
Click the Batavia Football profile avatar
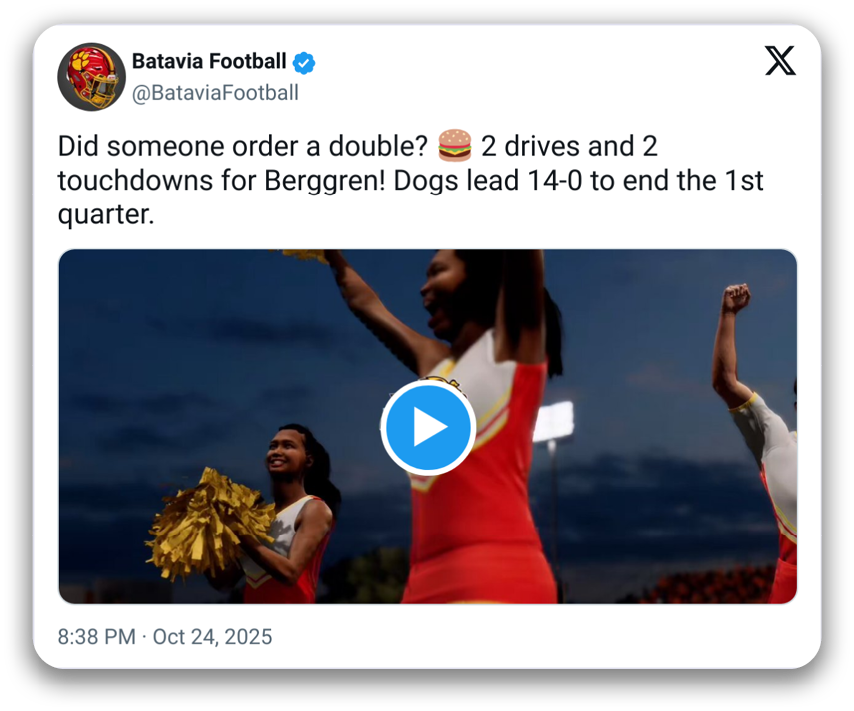click(91, 77)
